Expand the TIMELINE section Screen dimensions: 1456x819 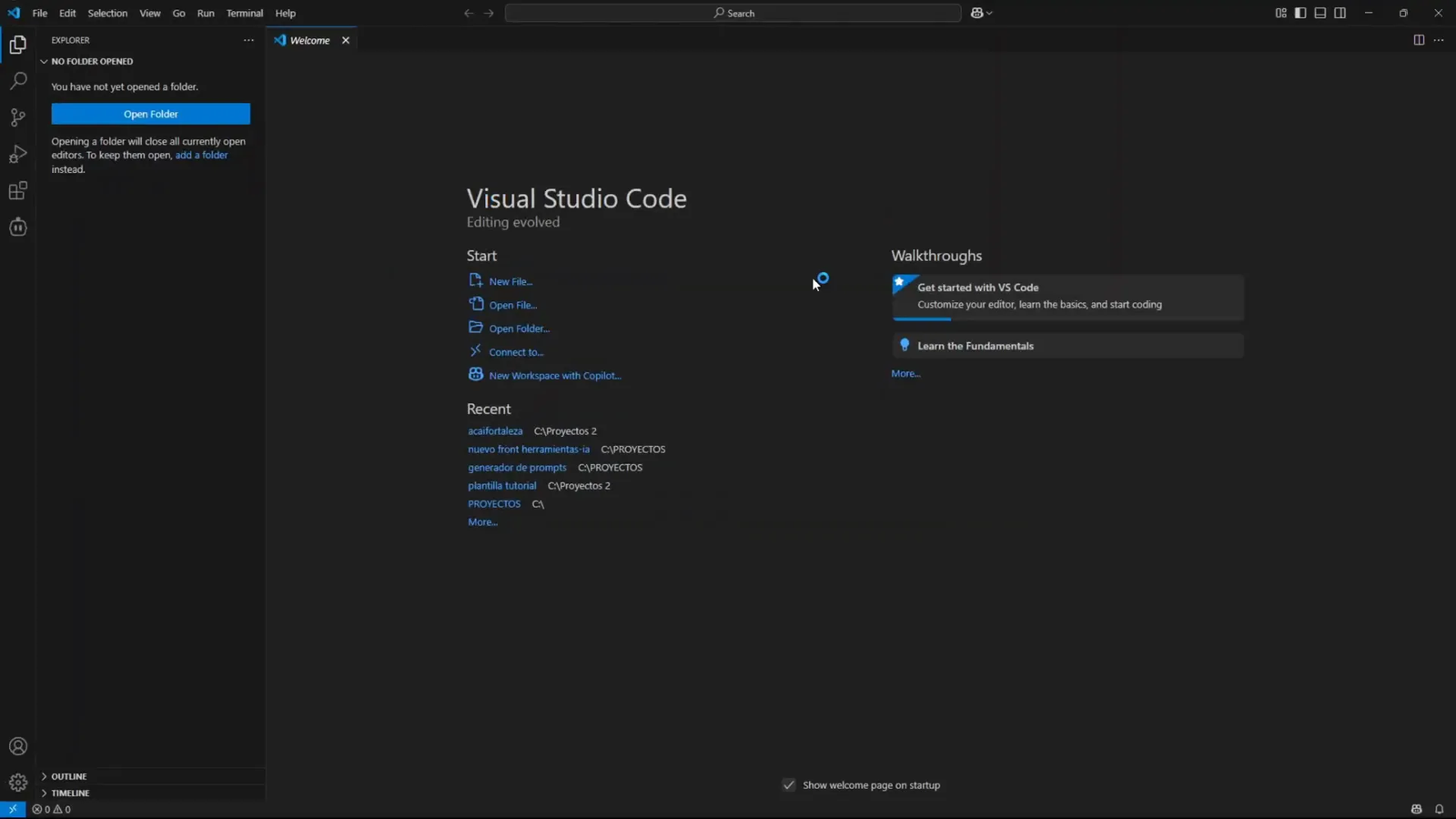(68, 793)
